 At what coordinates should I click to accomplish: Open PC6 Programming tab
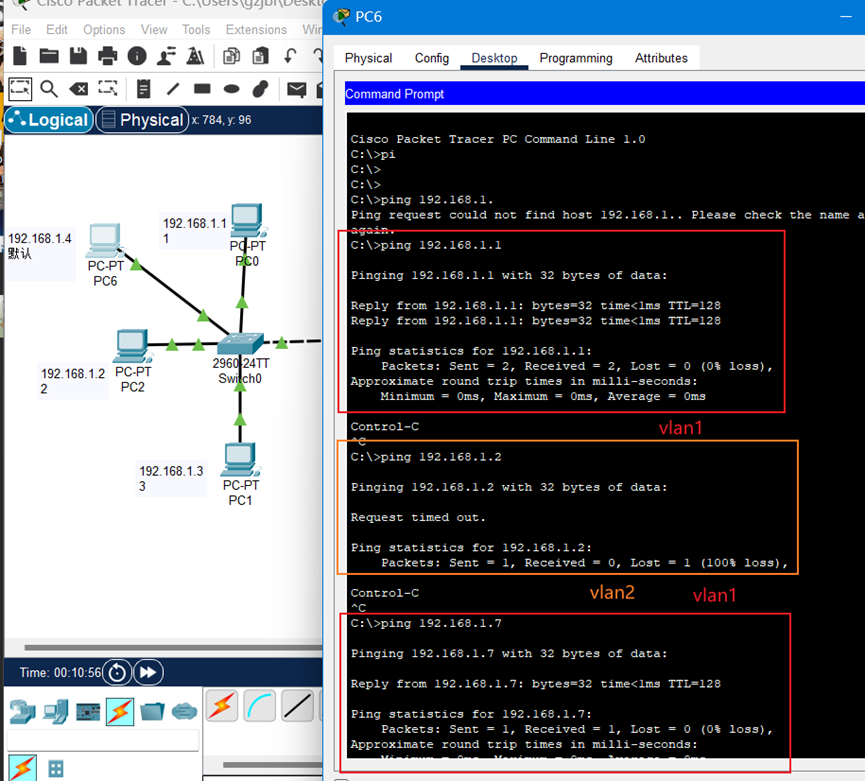(576, 58)
